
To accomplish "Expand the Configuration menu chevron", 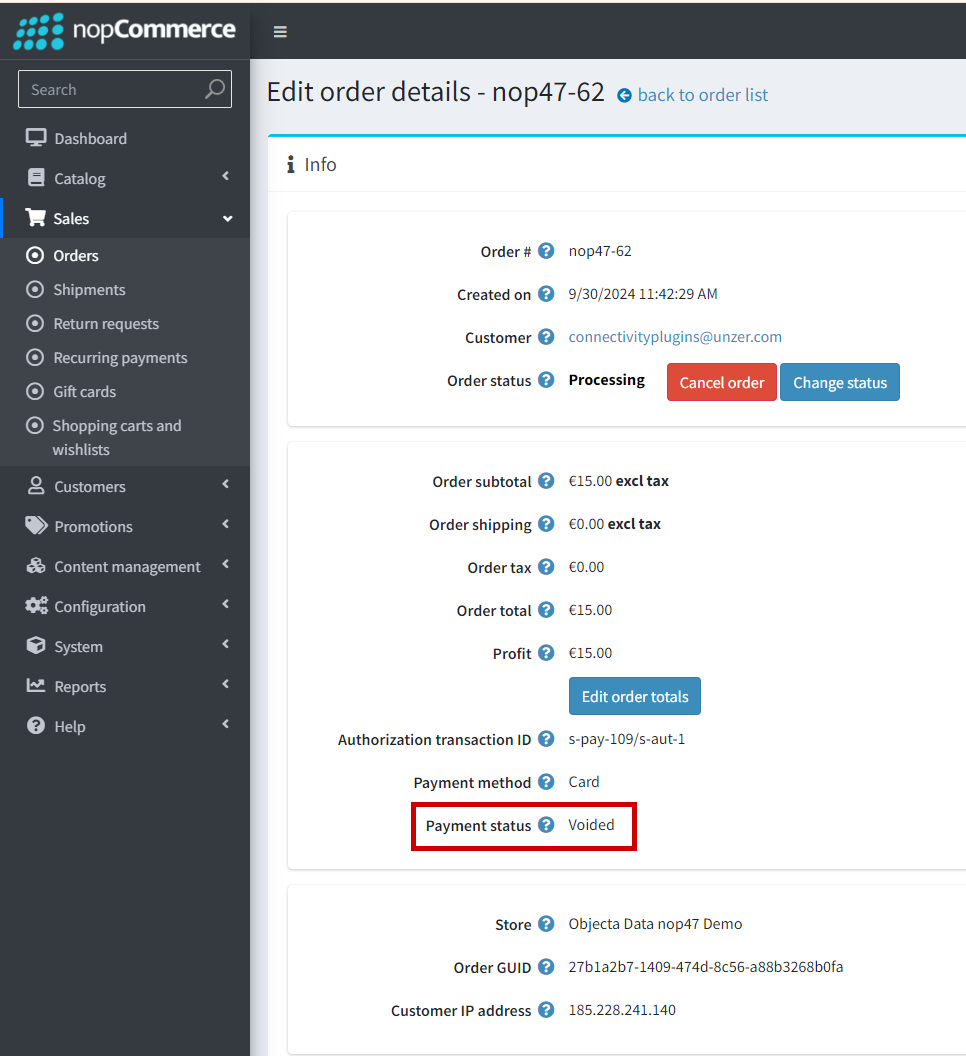I will 226,604.
